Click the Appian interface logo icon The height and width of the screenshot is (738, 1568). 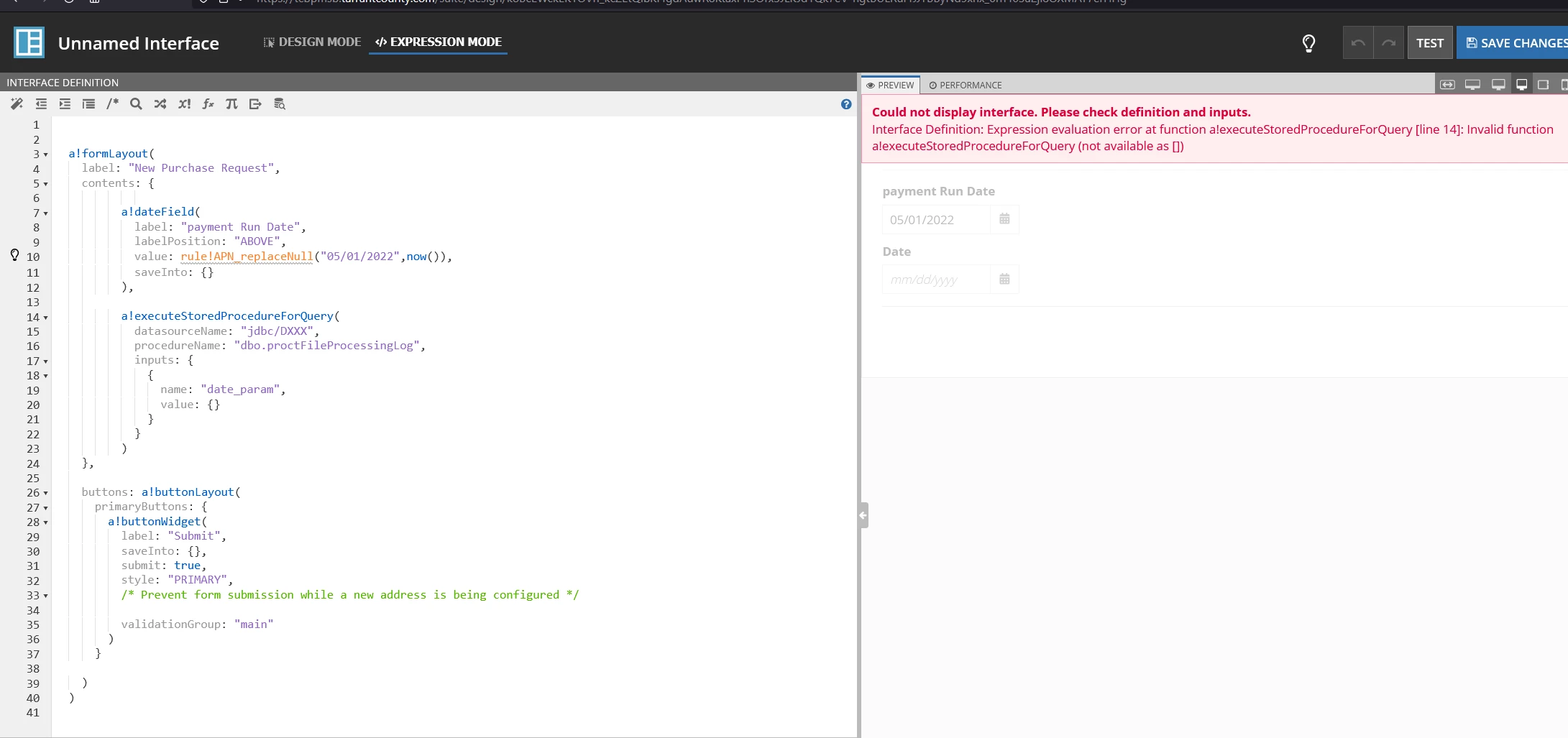tap(29, 42)
